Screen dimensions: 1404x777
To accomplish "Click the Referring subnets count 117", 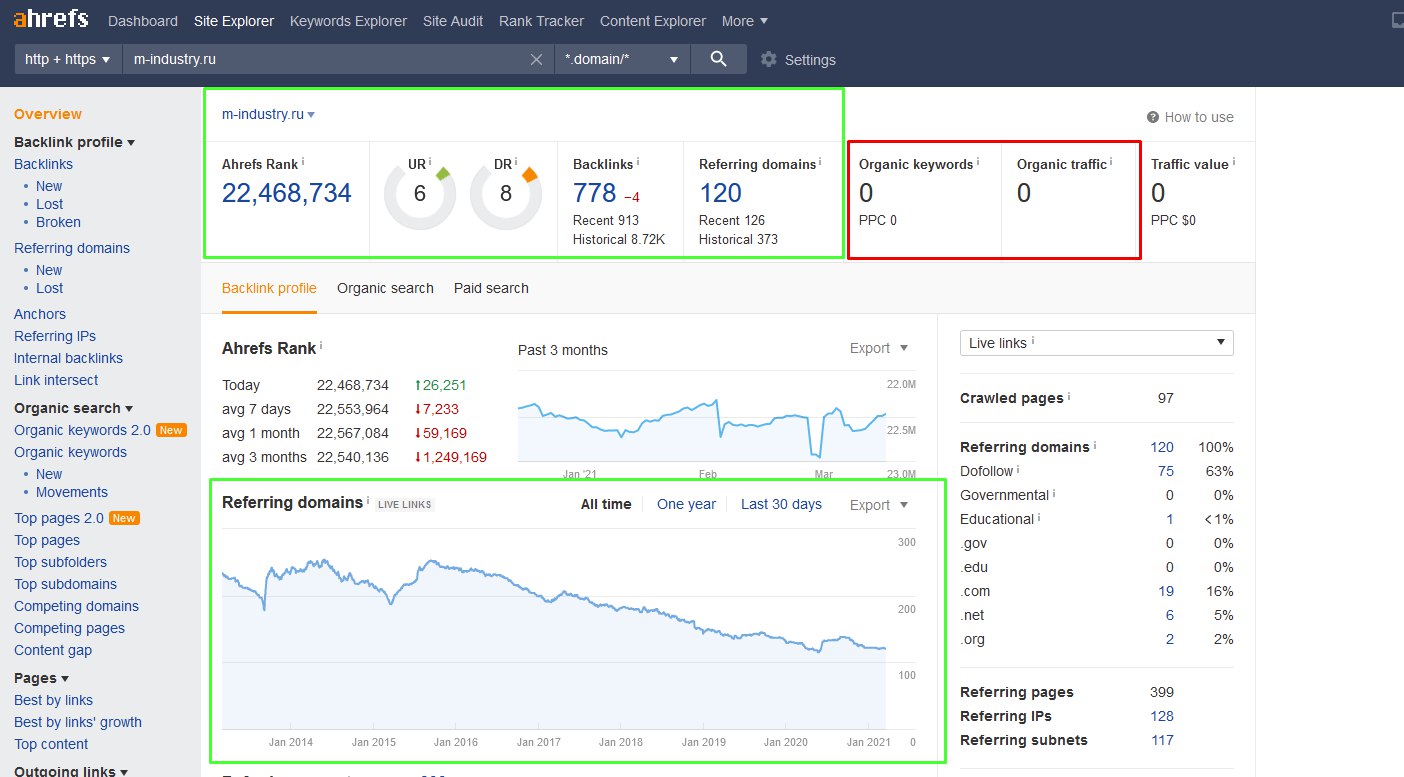I will [1162, 740].
